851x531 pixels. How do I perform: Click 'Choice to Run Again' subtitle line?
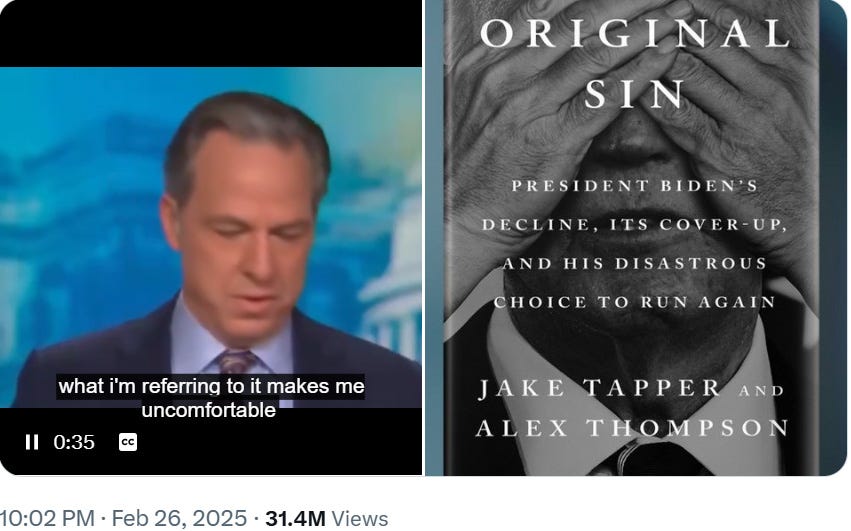point(635,302)
